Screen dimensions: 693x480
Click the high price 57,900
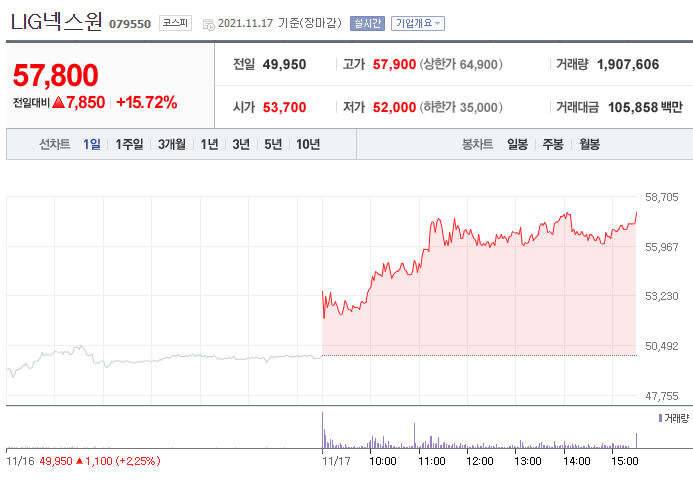click(x=394, y=65)
